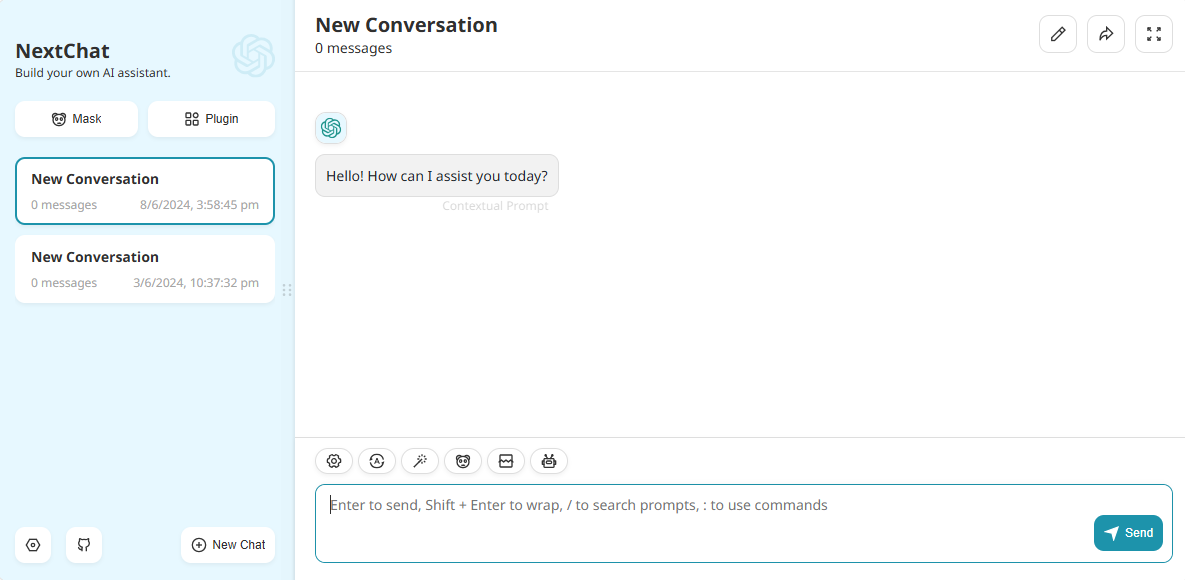This screenshot has height=580, width=1185.
Task: Open the mask selector using the panda icon
Action: [x=462, y=461]
